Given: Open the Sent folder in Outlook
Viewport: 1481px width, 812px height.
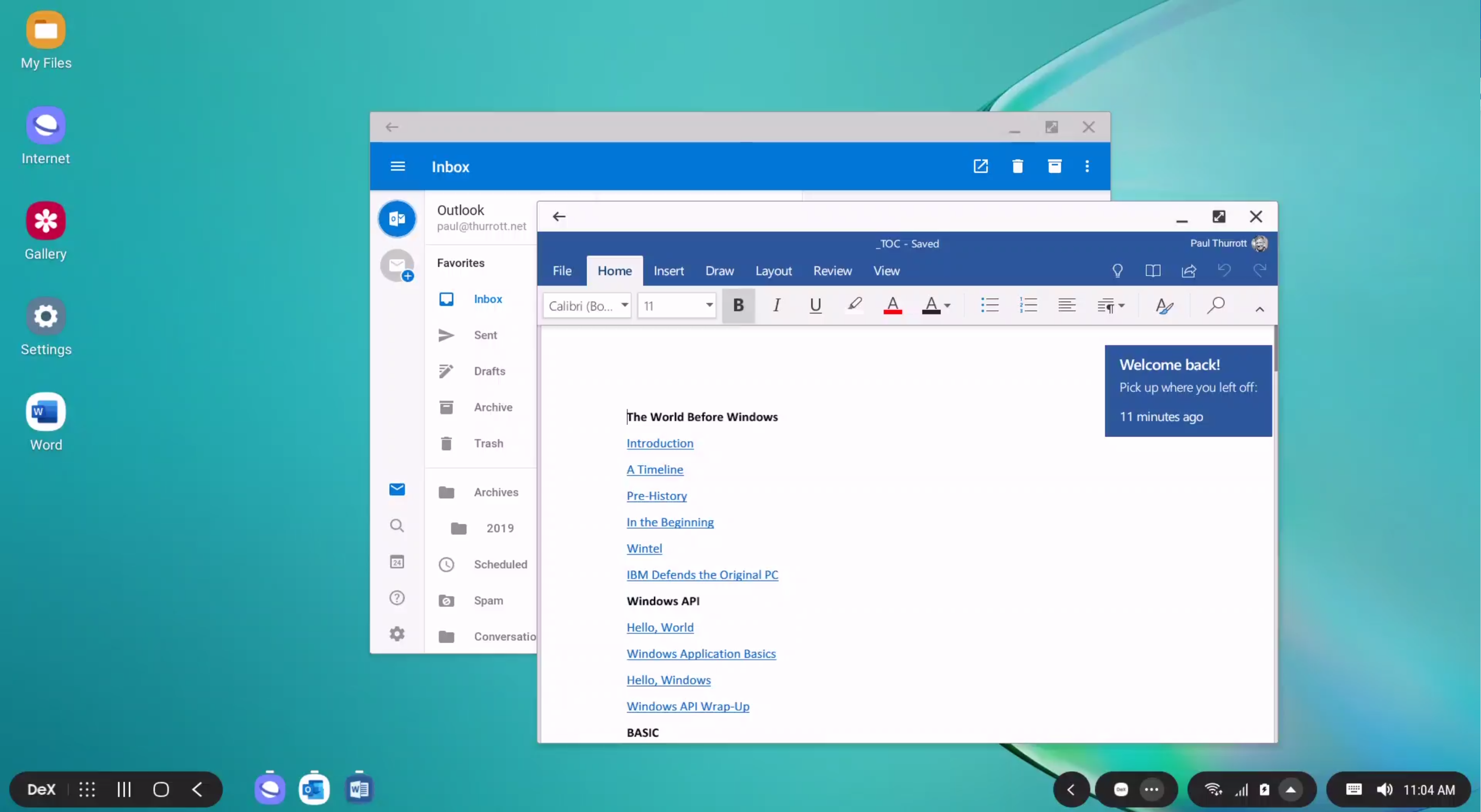Looking at the screenshot, I should point(480,335).
